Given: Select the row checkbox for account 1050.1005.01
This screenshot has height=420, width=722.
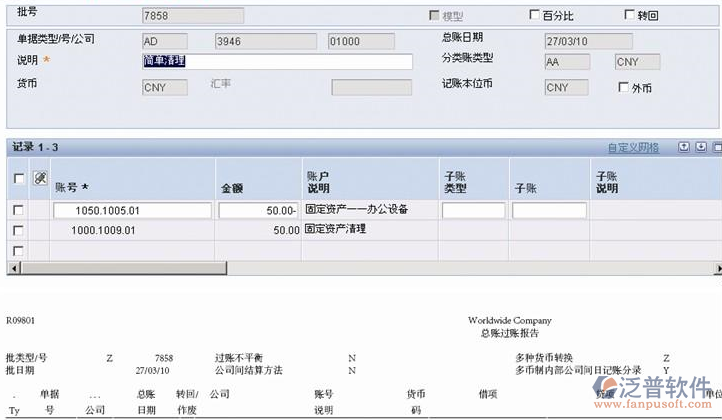Looking at the screenshot, I should pos(18,210).
